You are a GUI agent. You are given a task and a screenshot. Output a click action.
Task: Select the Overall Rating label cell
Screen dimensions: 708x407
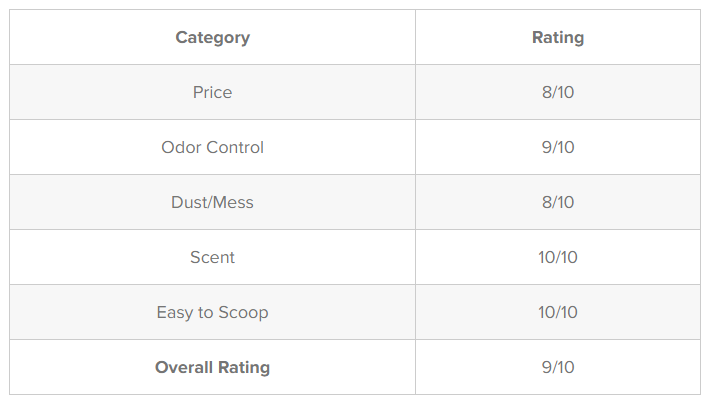(212, 367)
